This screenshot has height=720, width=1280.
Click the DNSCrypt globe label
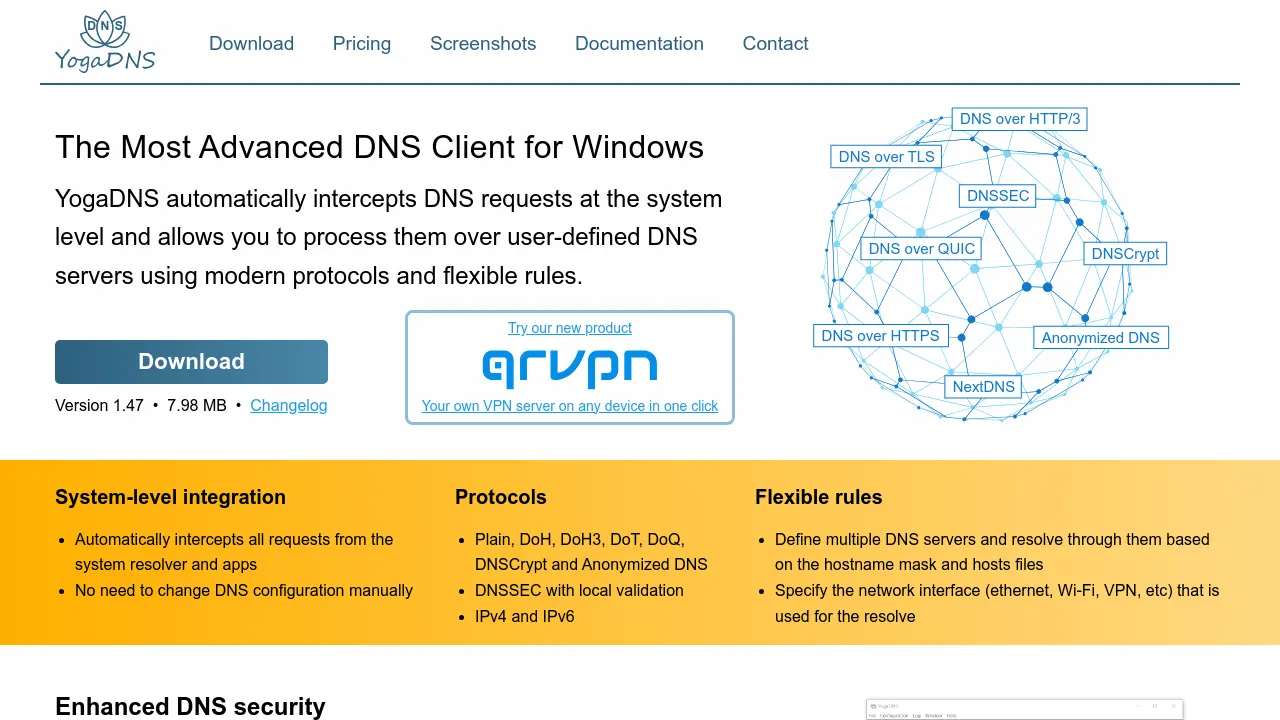tap(1125, 254)
